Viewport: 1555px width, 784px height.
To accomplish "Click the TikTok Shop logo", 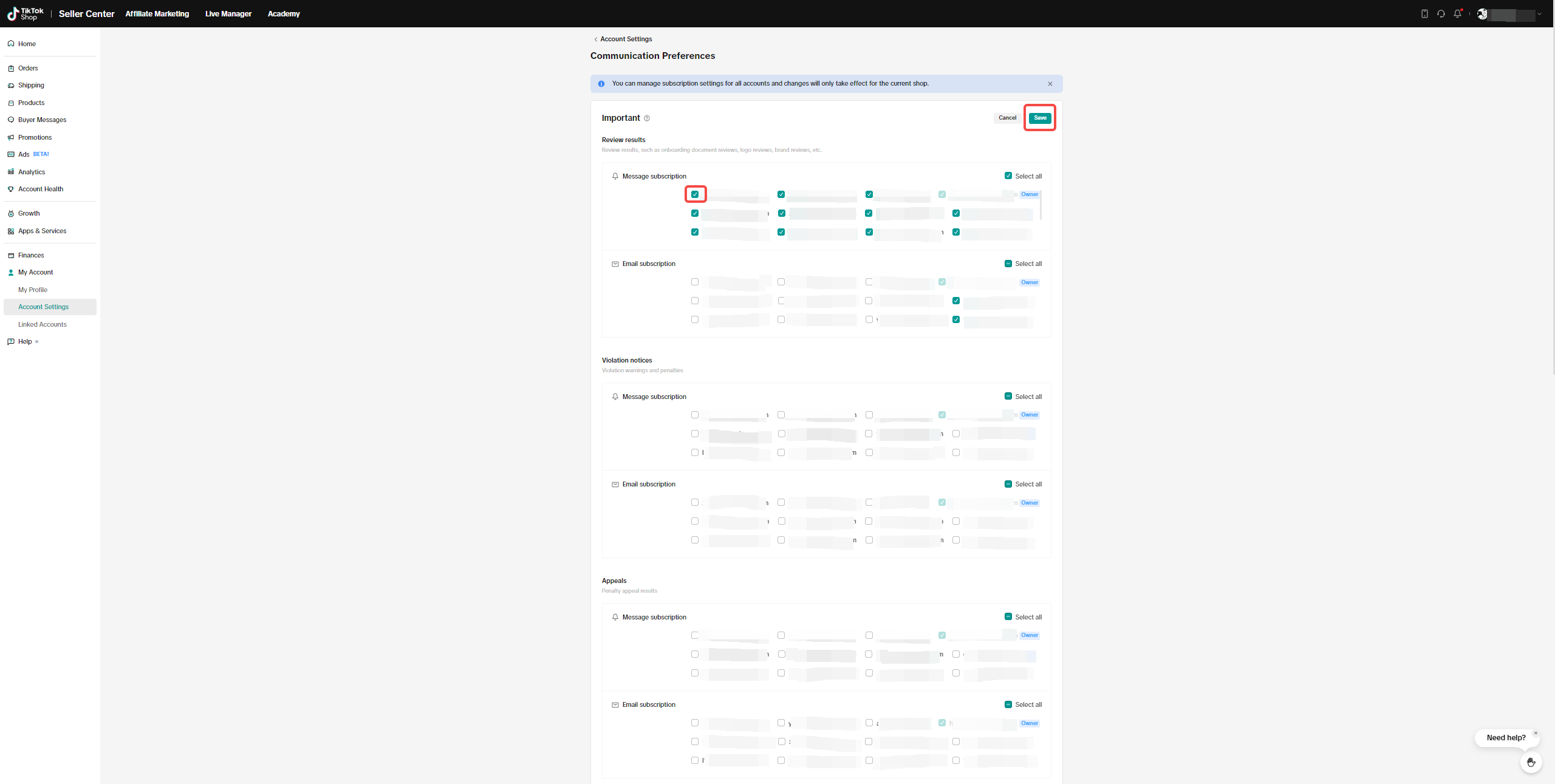I will [25, 13].
